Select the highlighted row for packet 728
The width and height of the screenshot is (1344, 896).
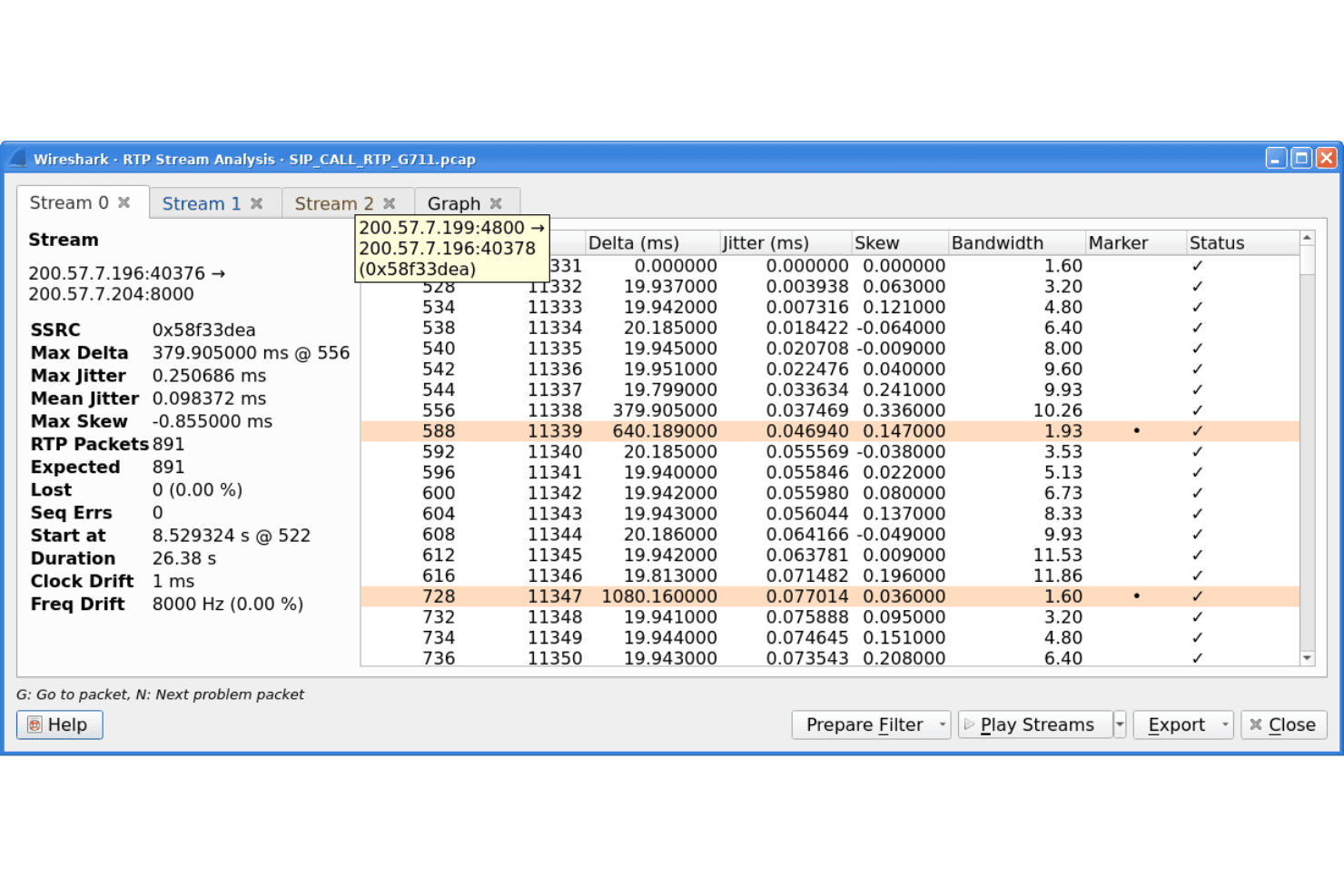point(830,596)
